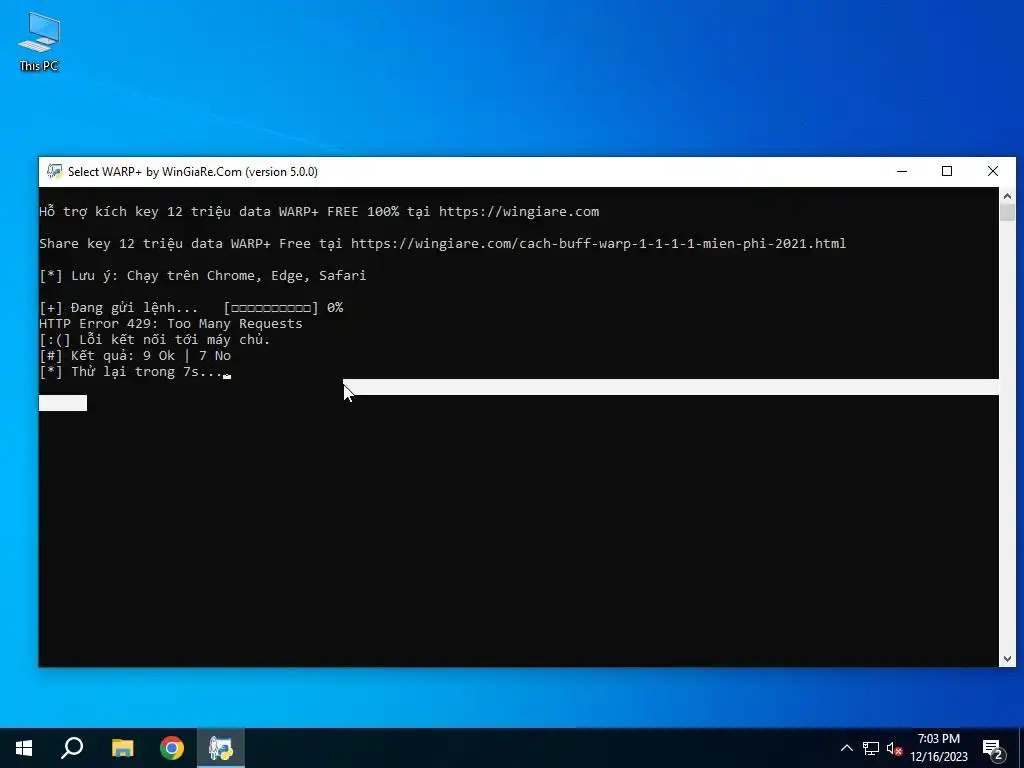Screen dimensions: 1024x768
Task: Open This PC desktop icon
Action: pyautogui.click(x=39, y=42)
